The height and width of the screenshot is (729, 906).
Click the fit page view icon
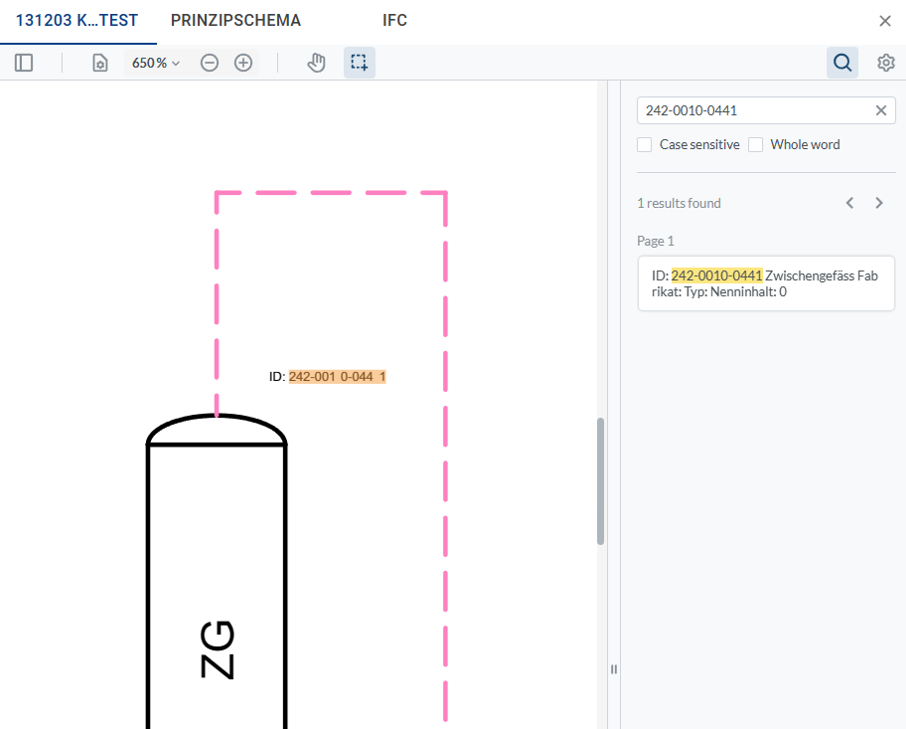click(100, 63)
